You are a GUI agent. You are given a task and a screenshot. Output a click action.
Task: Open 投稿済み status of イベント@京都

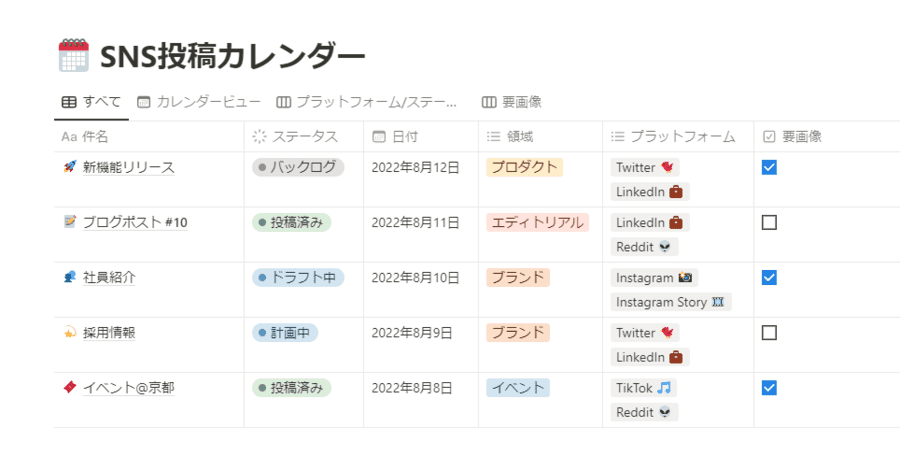tap(292, 388)
